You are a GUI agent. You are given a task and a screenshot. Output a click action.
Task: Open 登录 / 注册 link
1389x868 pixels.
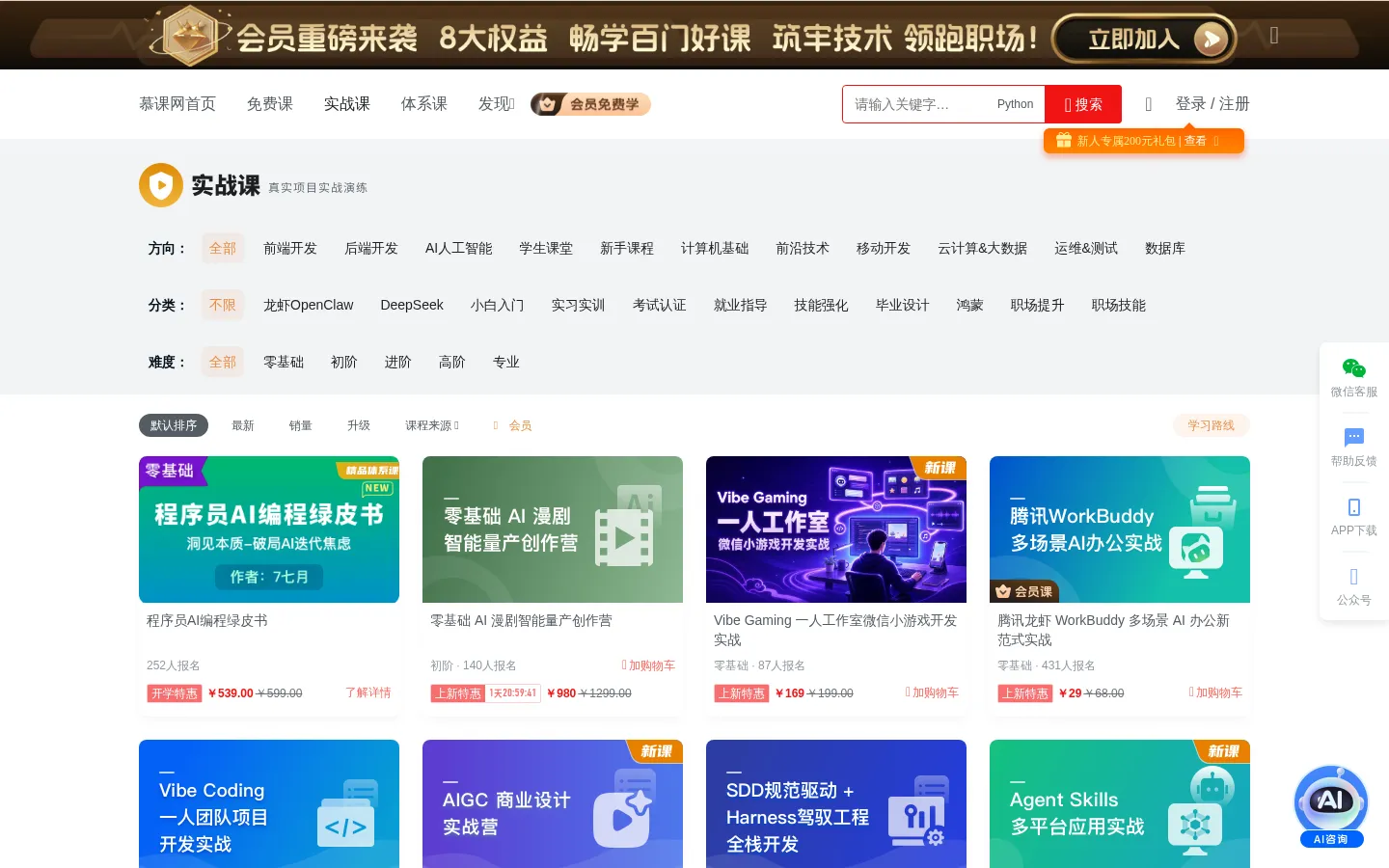(x=1212, y=104)
